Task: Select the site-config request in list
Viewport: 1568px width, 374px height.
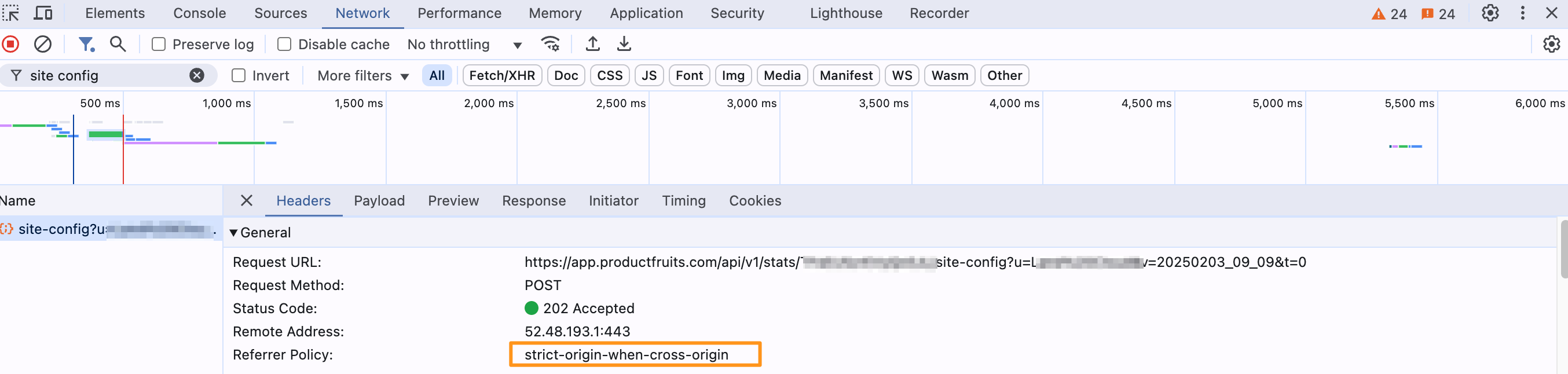Action: [109, 229]
